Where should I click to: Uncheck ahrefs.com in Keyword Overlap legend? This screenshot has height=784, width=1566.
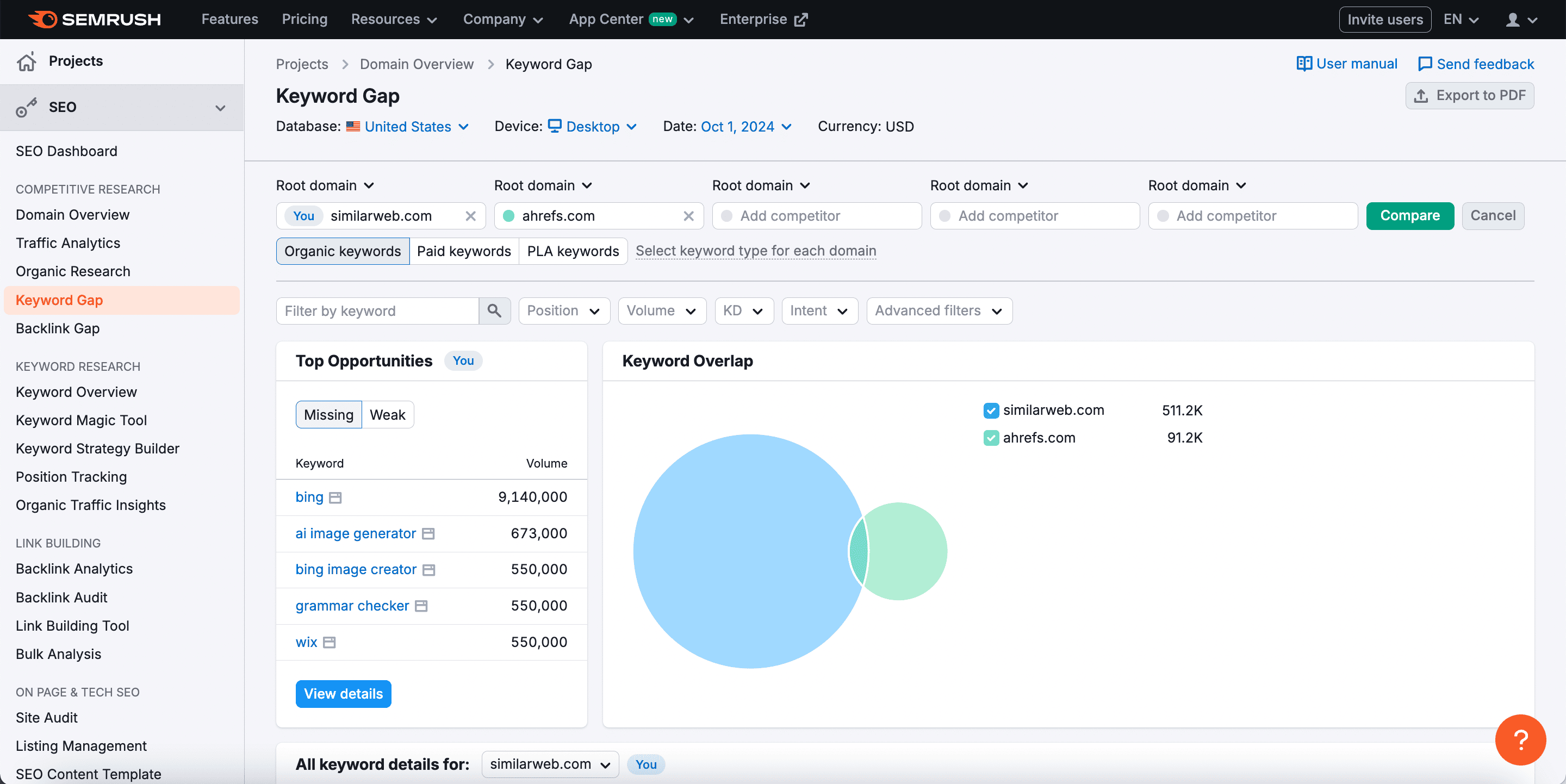[x=991, y=438]
